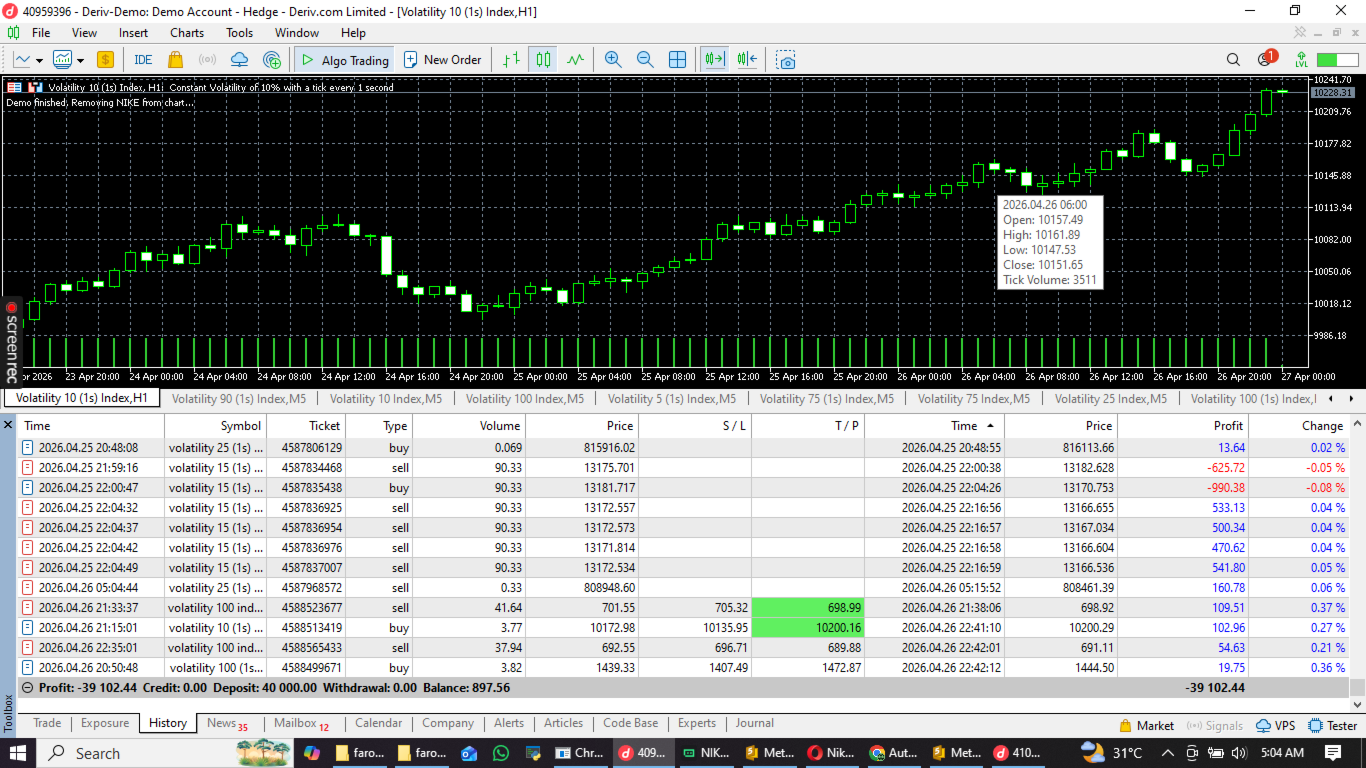The width and height of the screenshot is (1366, 768).
Task: Toggle the Algo Trading button
Action: coord(343,60)
